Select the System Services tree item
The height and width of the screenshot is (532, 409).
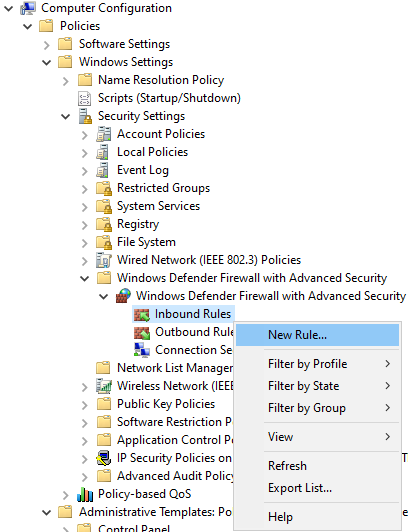click(159, 206)
